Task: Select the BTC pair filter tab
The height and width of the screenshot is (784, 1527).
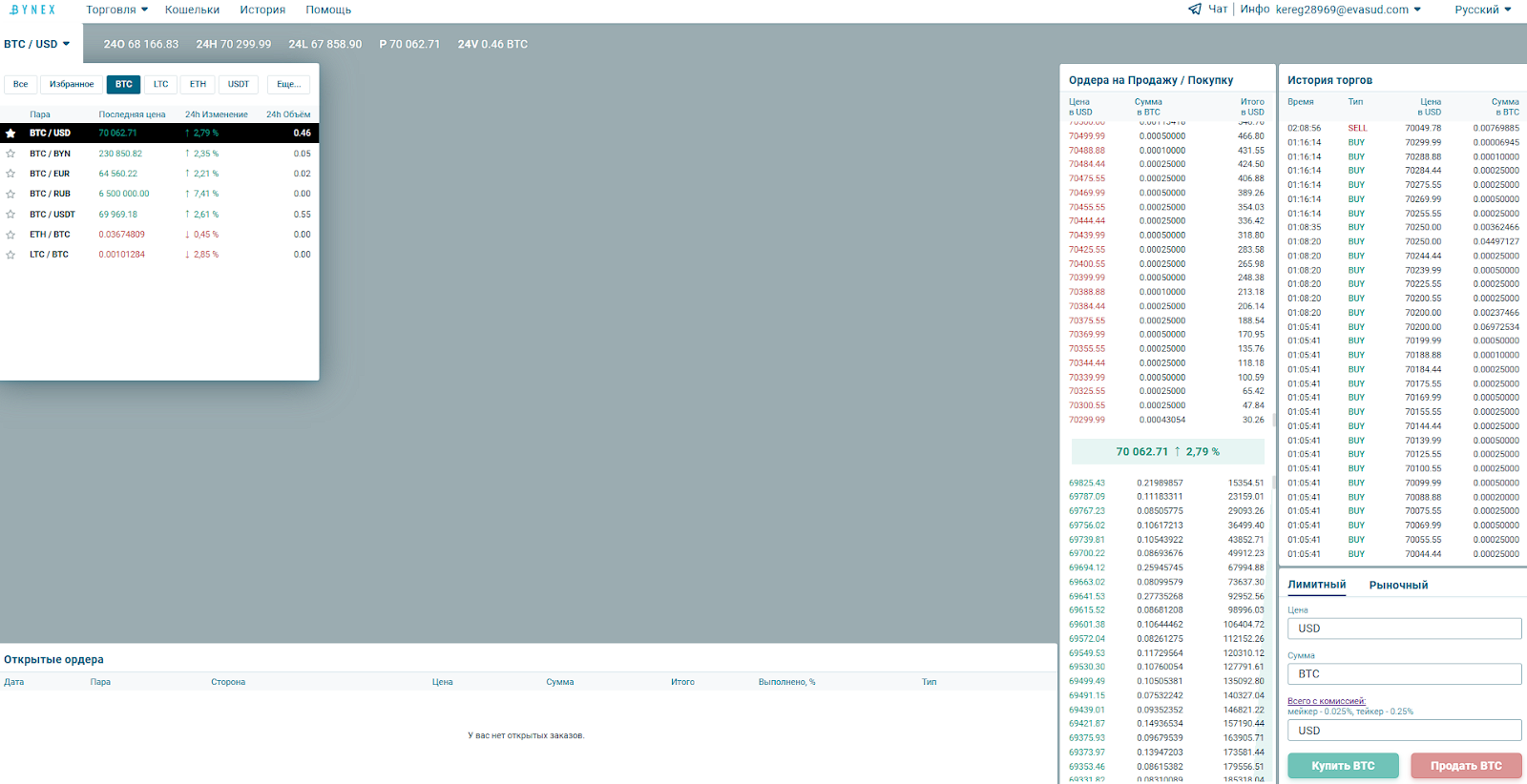Action: click(124, 84)
